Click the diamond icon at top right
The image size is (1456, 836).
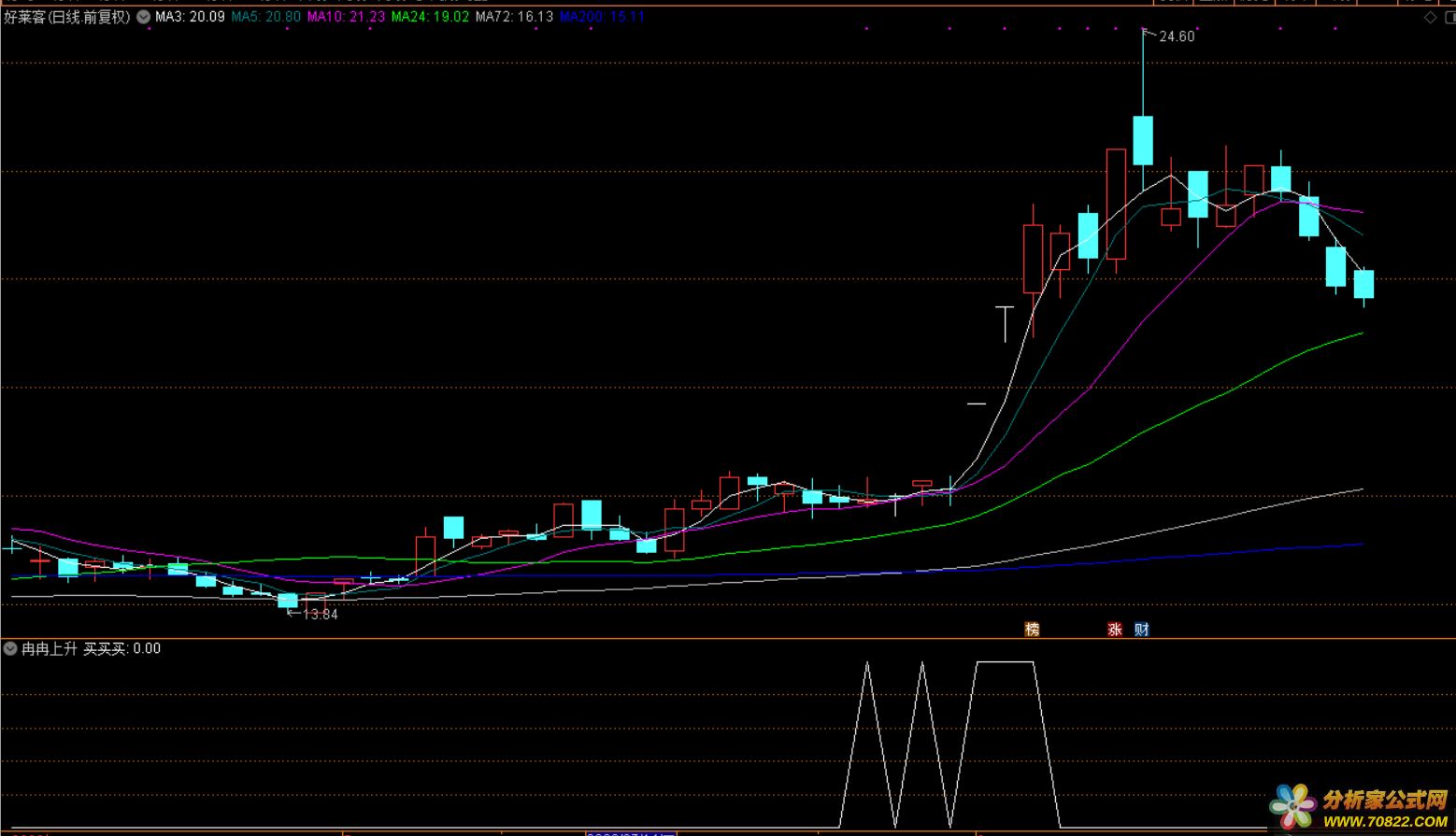[1430, 17]
